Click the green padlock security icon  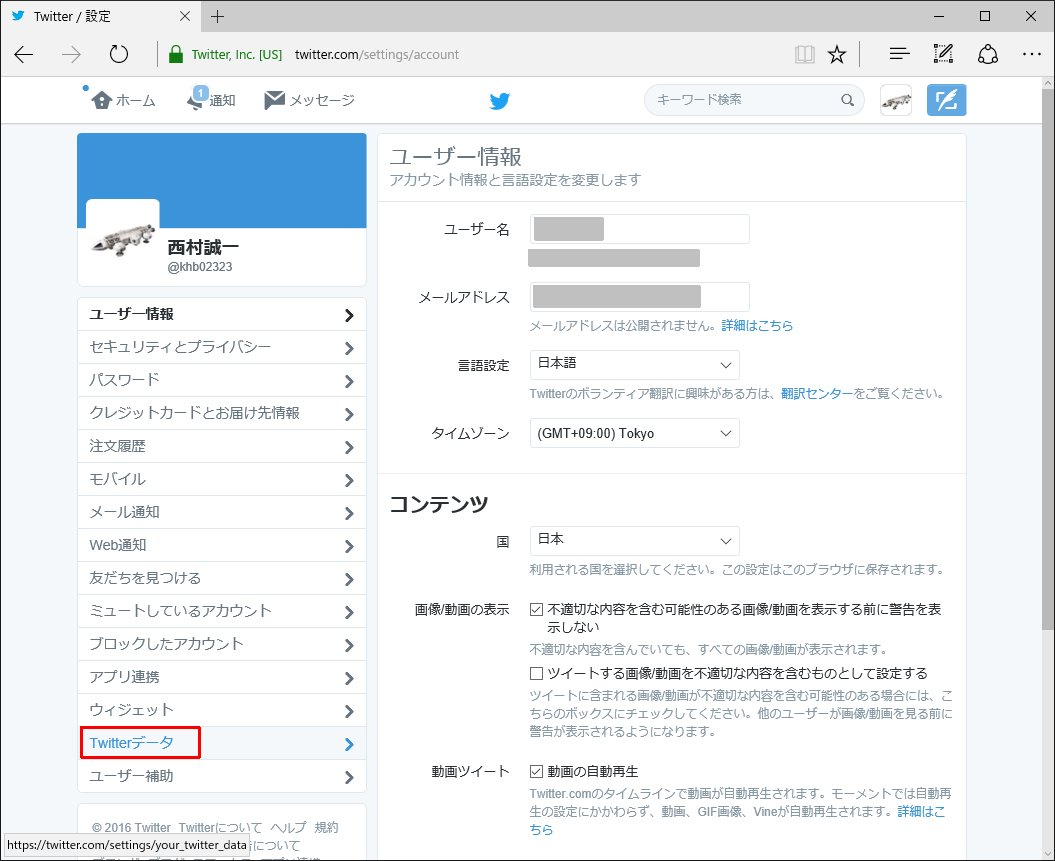176,54
